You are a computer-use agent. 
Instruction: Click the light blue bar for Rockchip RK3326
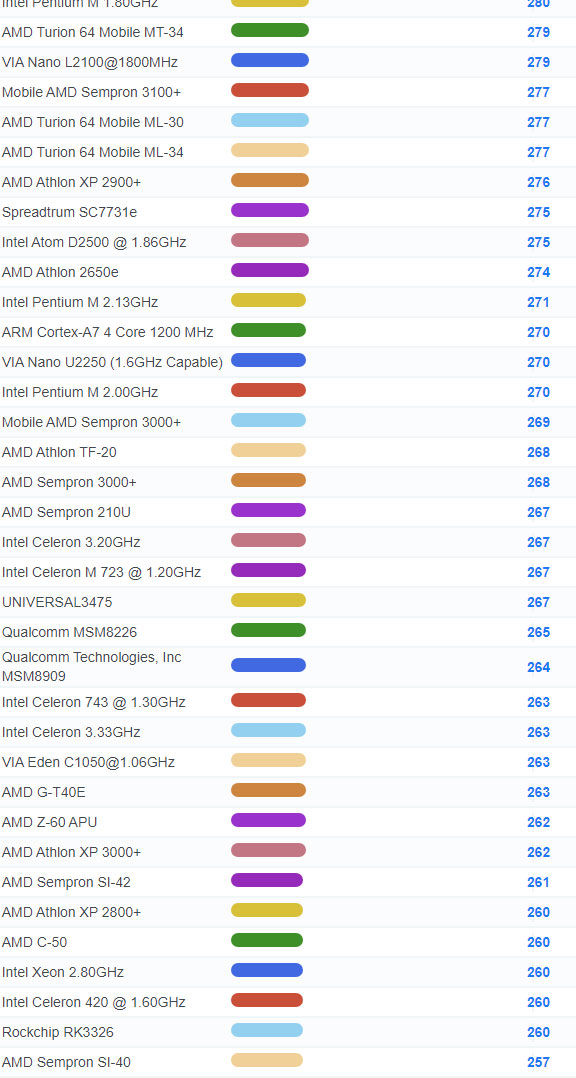[267, 1030]
